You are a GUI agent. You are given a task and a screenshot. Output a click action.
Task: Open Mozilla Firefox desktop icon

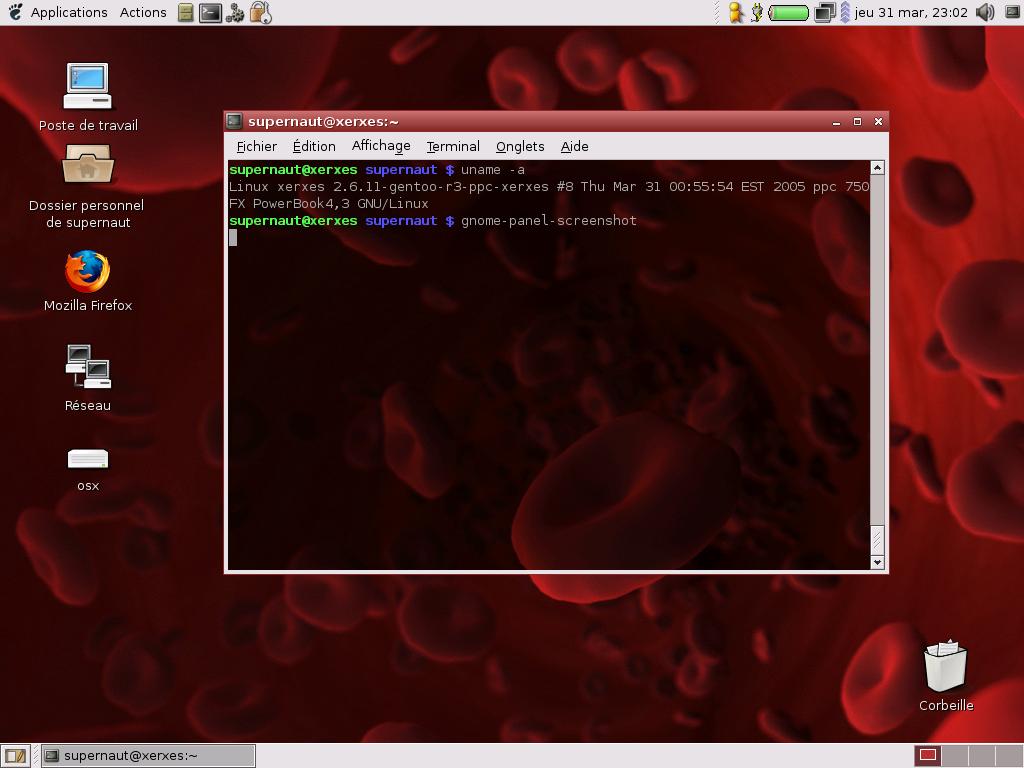[x=87, y=272]
